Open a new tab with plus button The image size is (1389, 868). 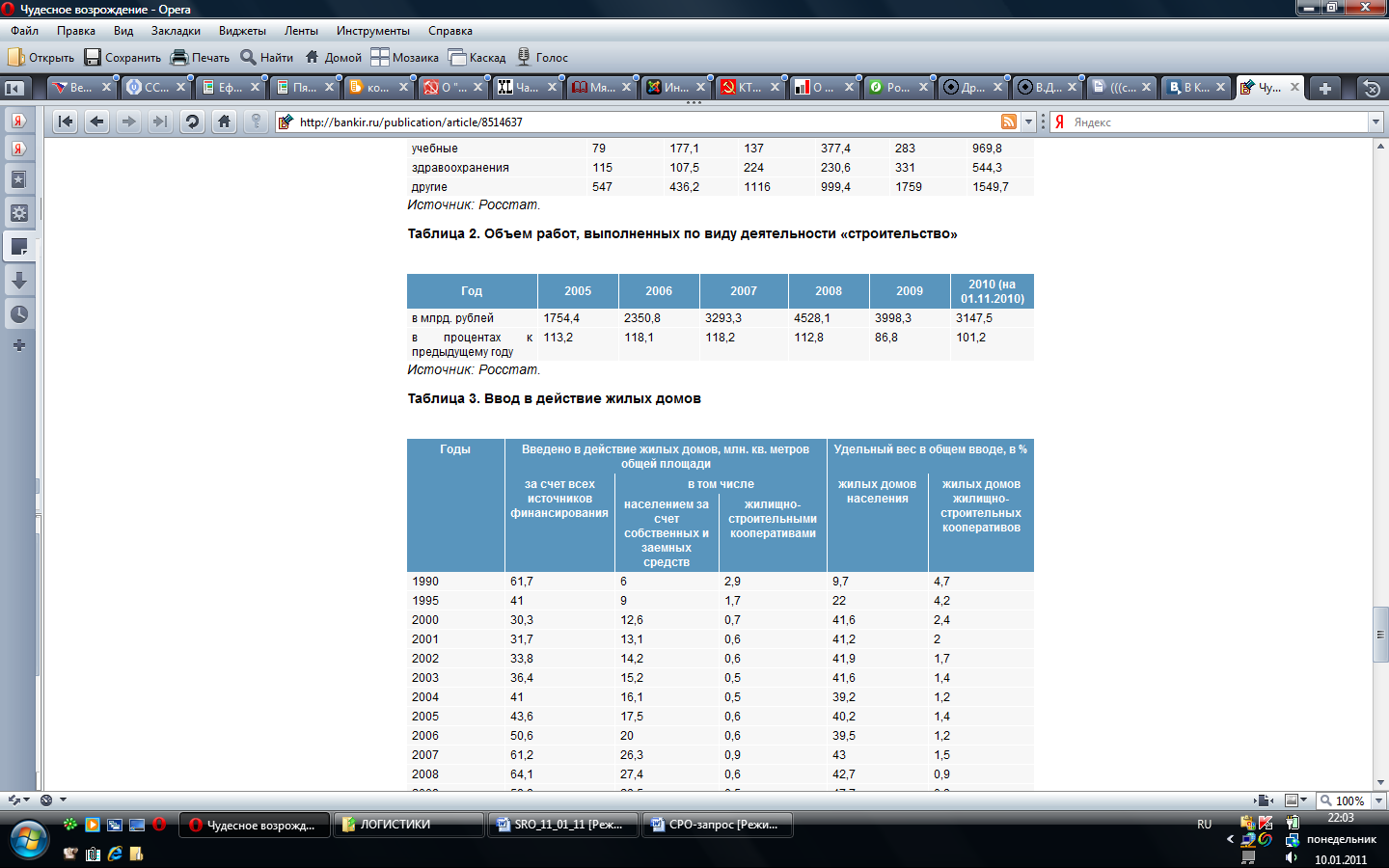click(1324, 88)
